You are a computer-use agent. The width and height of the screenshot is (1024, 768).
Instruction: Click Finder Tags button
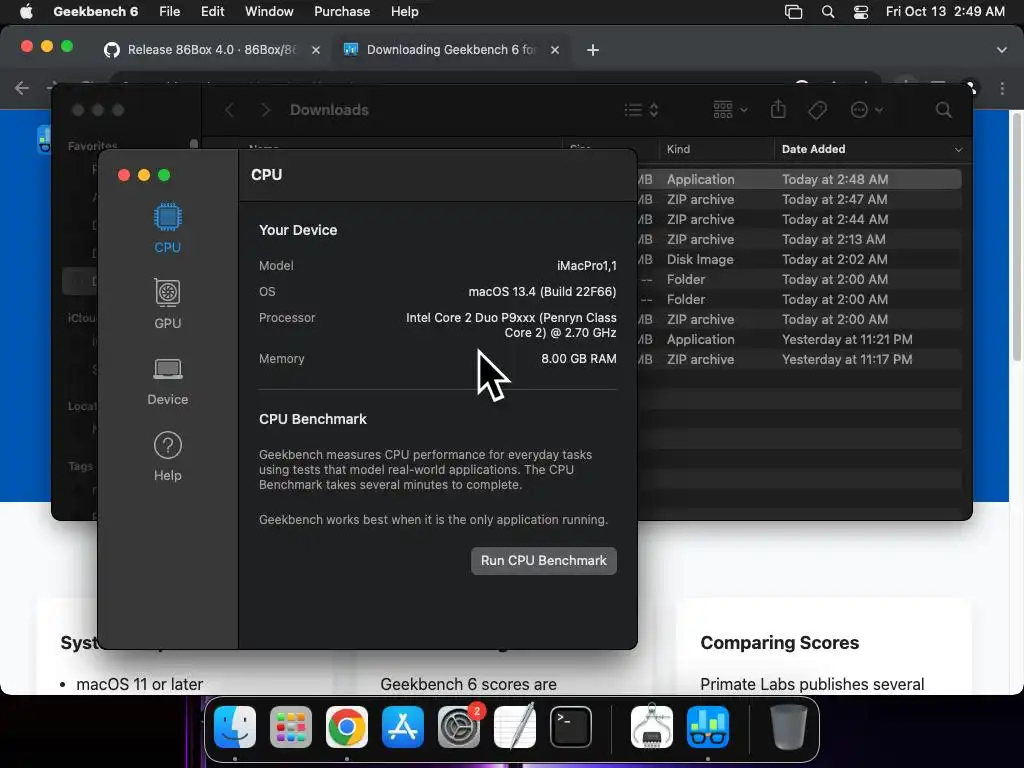pyautogui.click(x=817, y=110)
